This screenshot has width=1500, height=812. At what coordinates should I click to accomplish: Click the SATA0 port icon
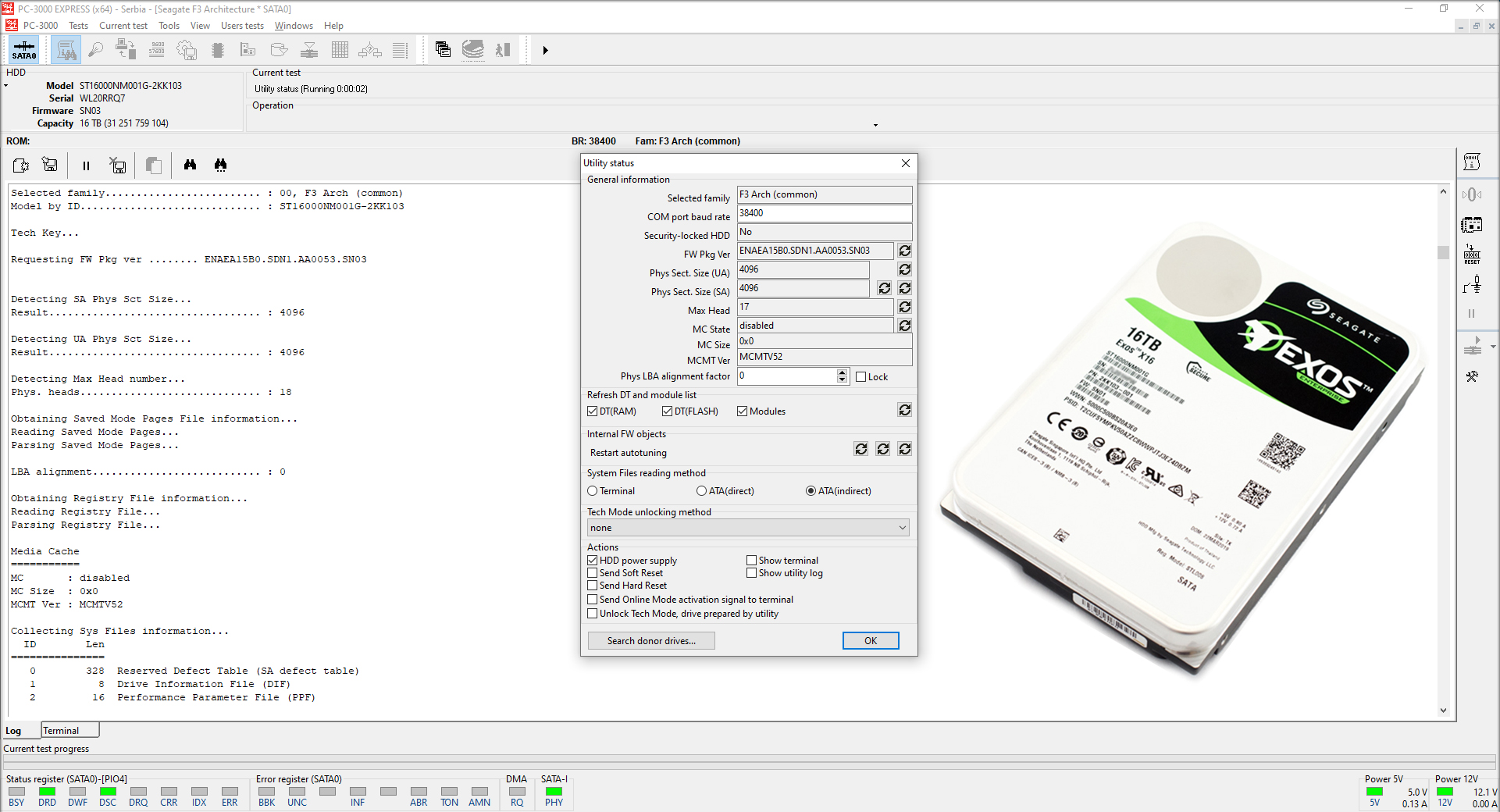24,50
